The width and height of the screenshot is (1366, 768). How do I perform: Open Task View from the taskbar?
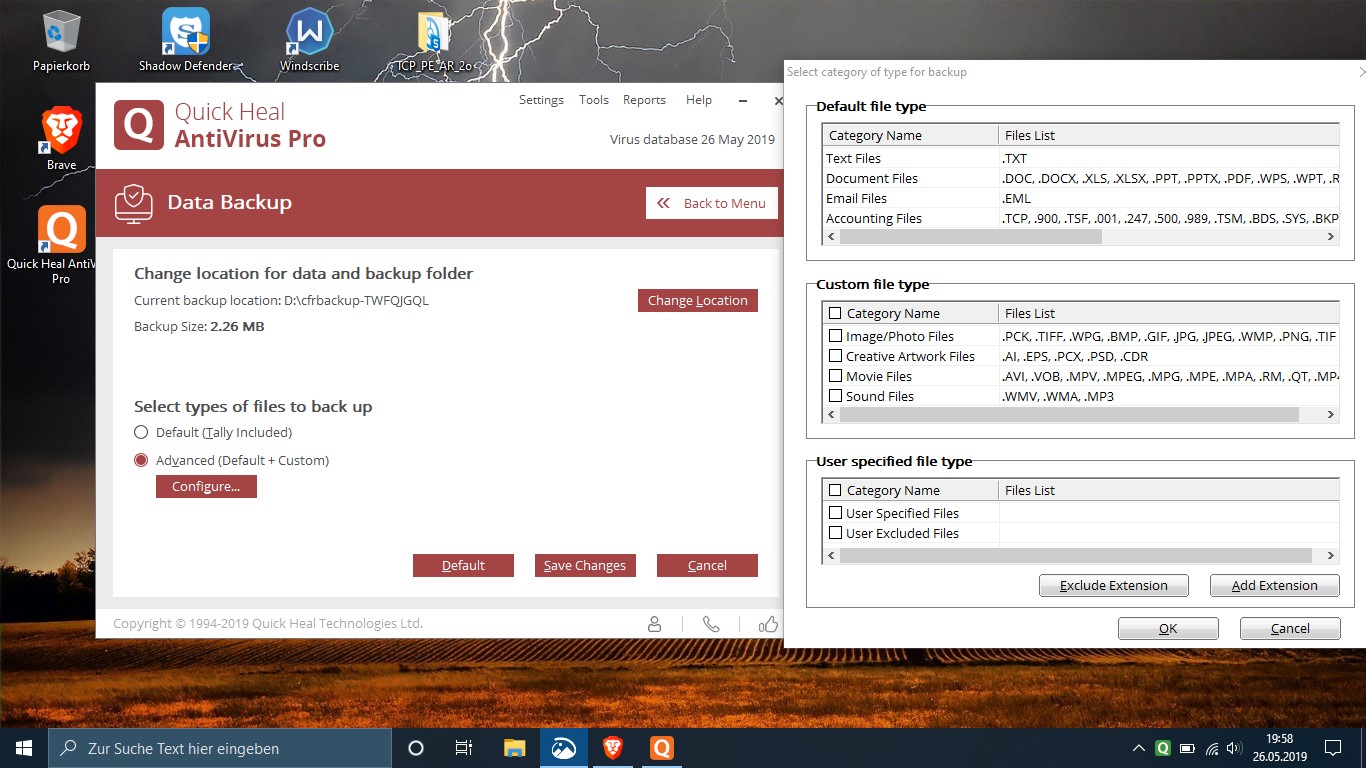coord(464,748)
